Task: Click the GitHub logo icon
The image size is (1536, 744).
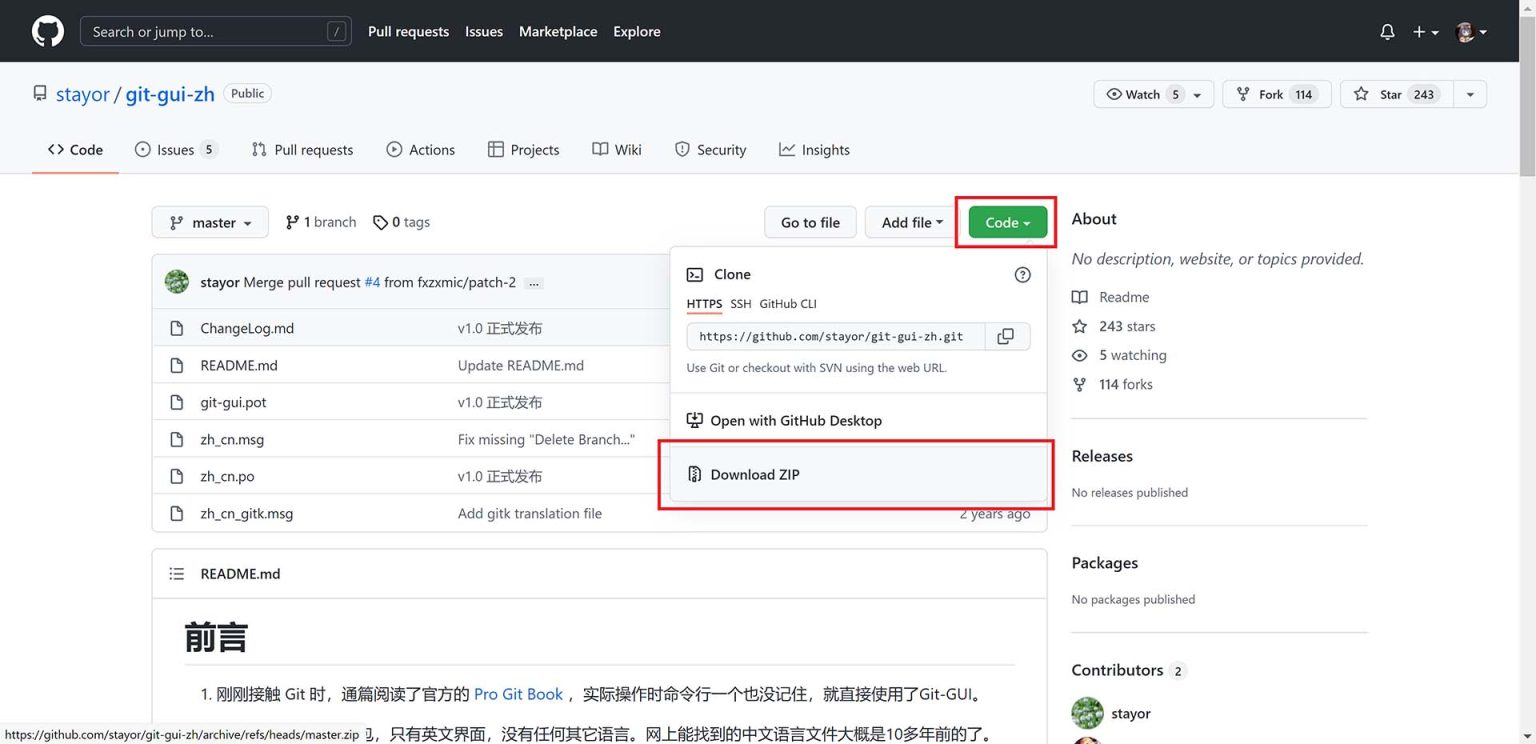Action: pyautogui.click(x=47, y=31)
